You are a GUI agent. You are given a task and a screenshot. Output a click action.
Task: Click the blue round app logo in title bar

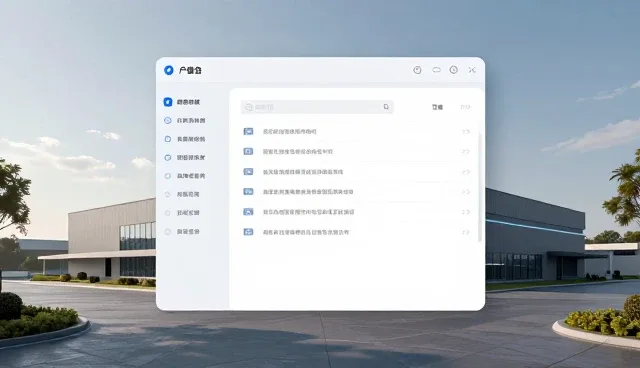[169, 70]
